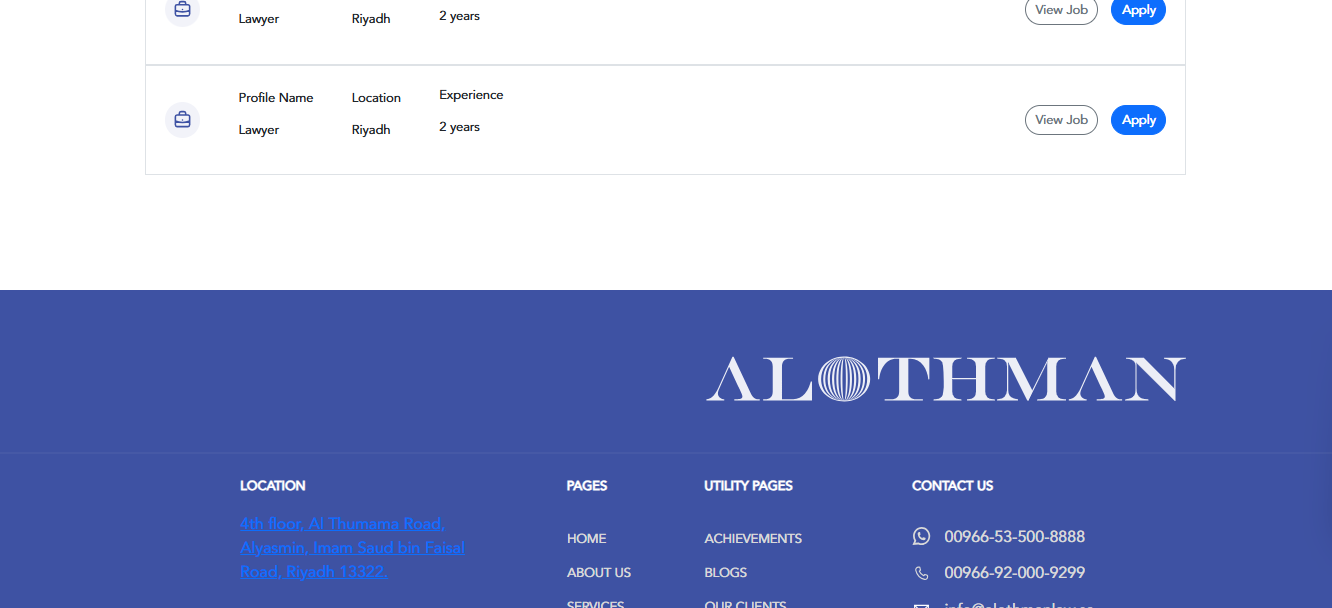Open View Job in the row with Profile Name header

click(1061, 120)
